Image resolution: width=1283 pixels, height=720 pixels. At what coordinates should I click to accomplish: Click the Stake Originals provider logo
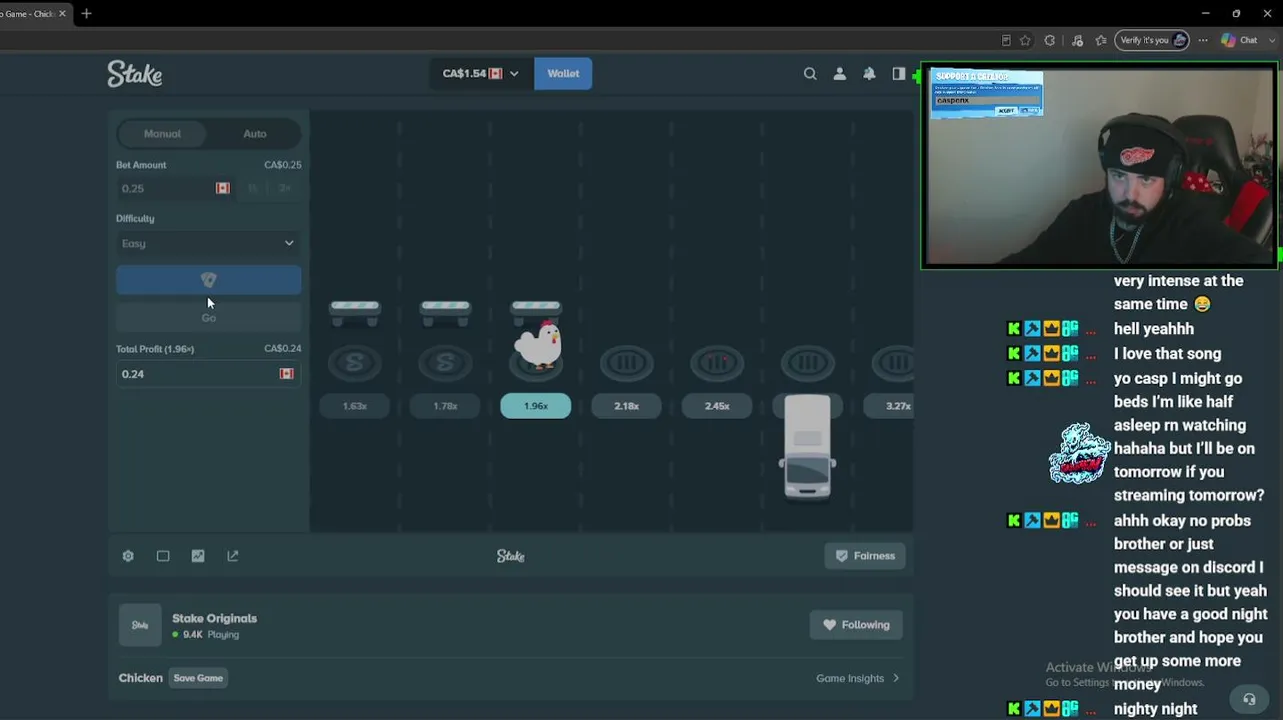coord(140,625)
